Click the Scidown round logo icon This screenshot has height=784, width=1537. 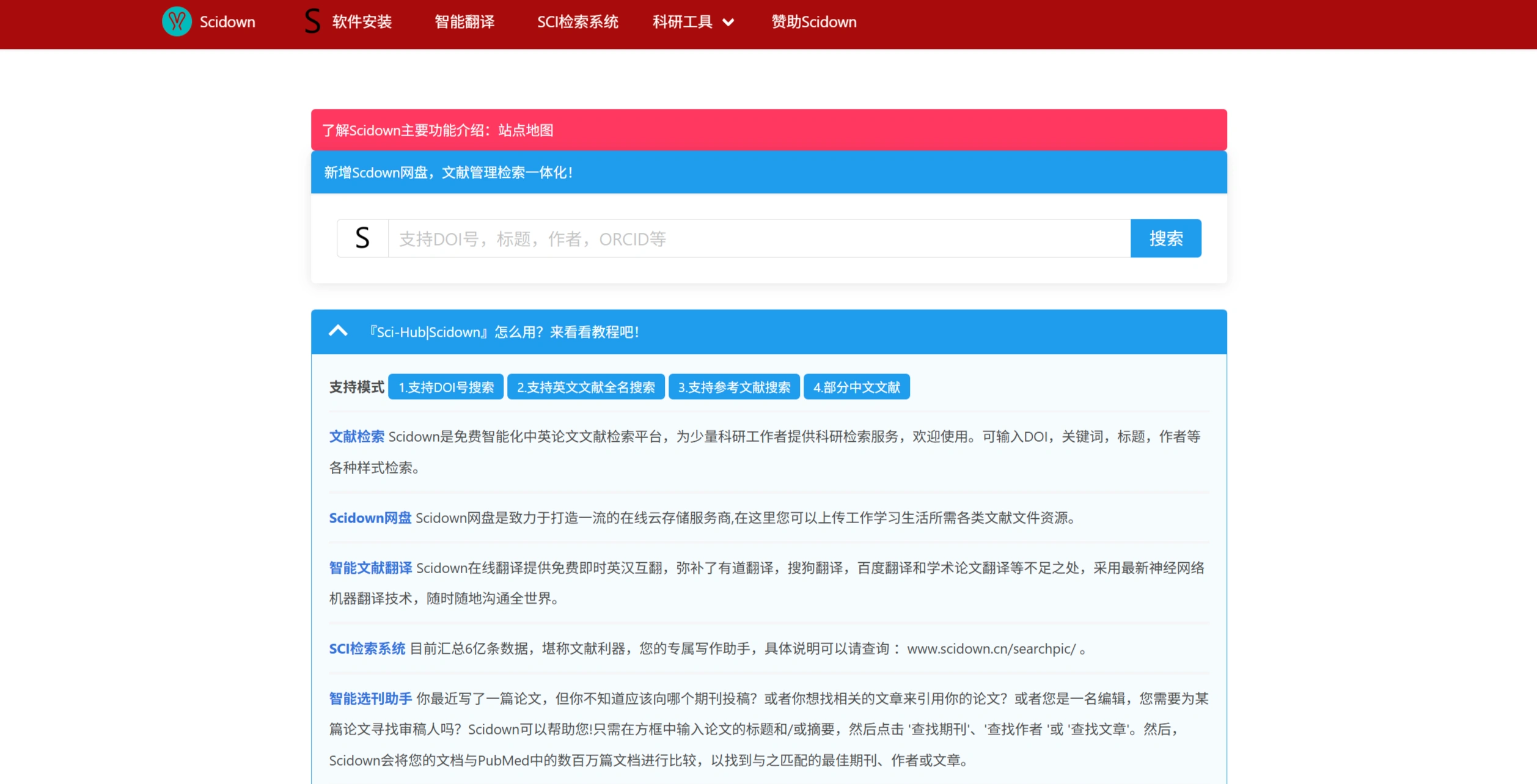(177, 21)
